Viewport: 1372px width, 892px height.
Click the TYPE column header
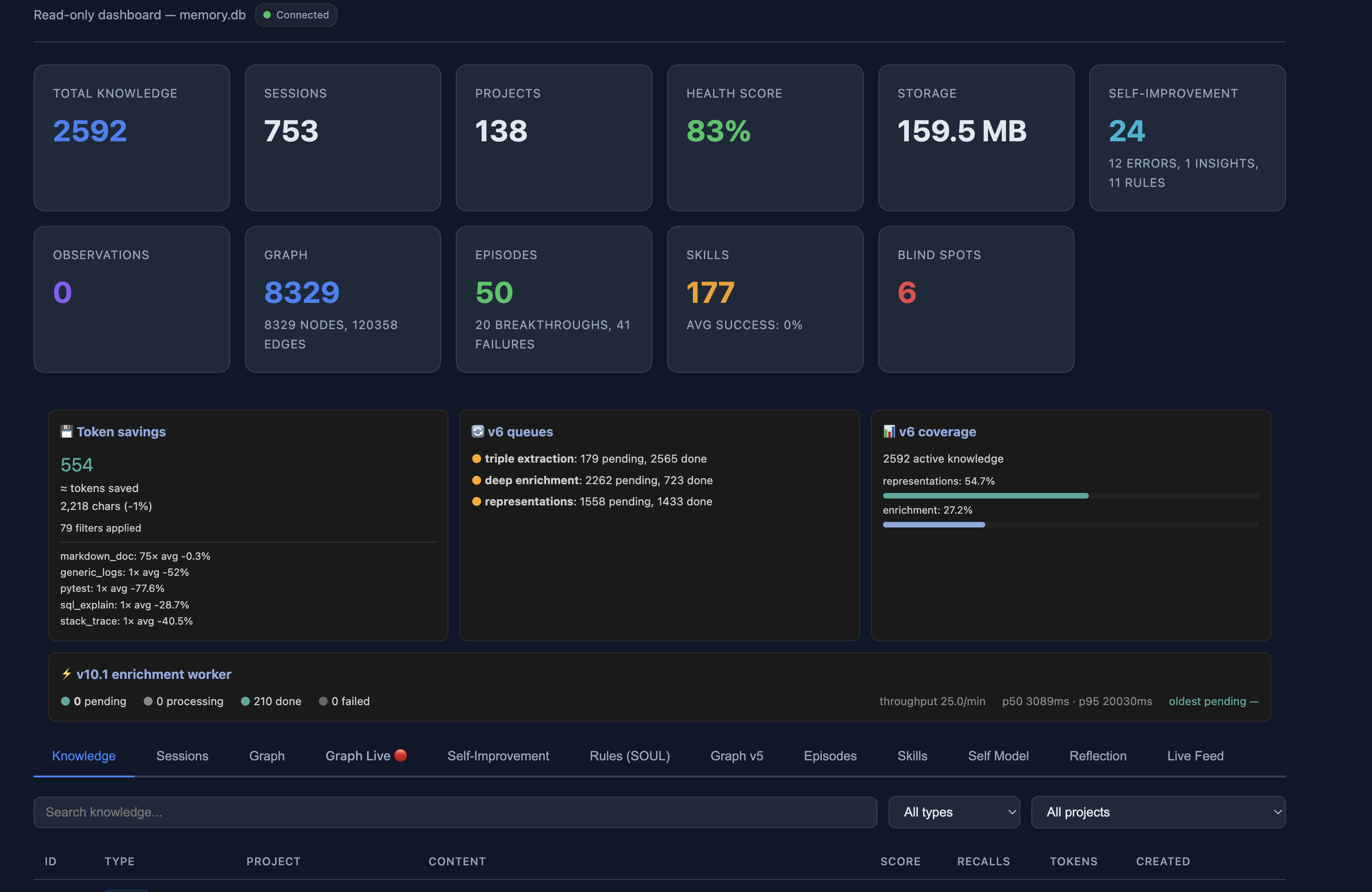tap(119, 862)
